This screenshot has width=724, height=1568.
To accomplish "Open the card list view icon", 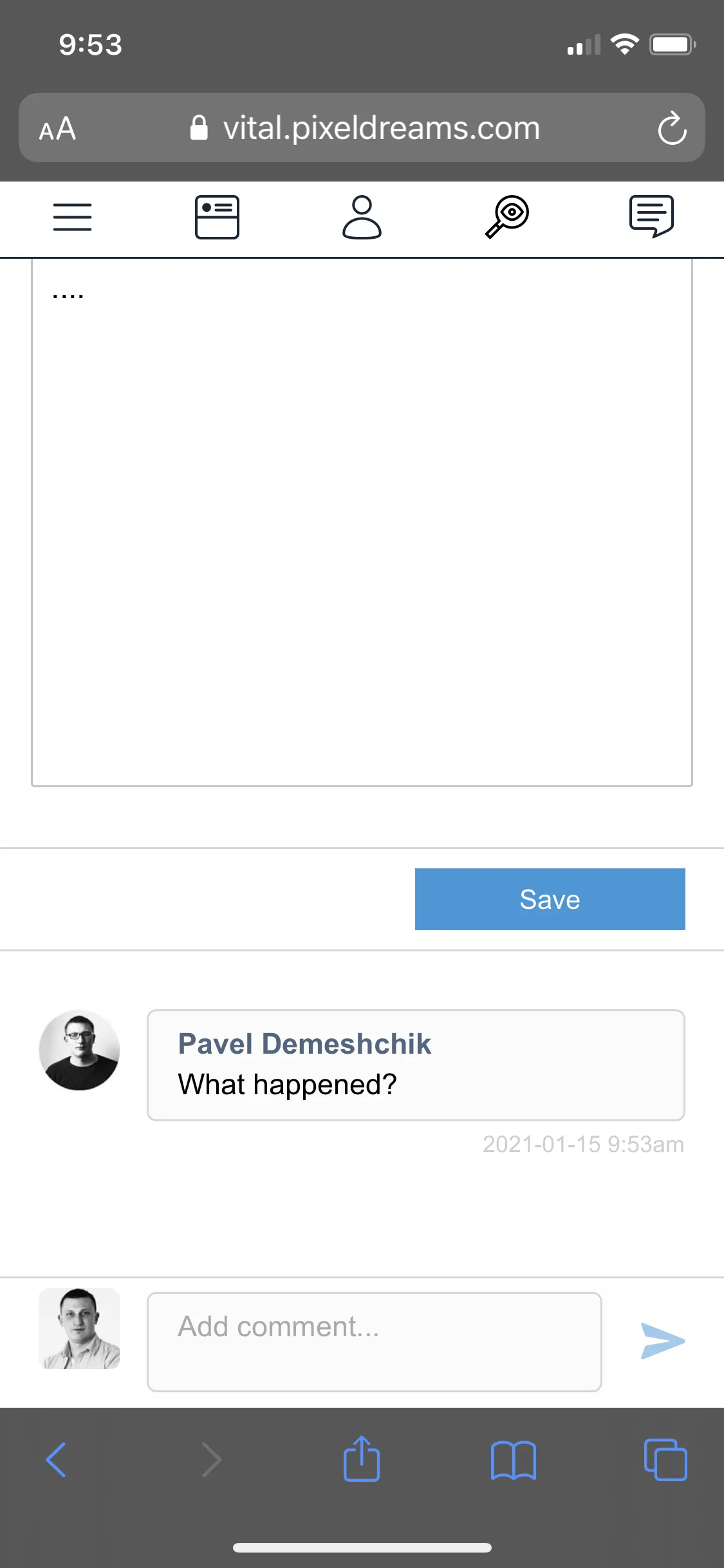I will click(217, 217).
